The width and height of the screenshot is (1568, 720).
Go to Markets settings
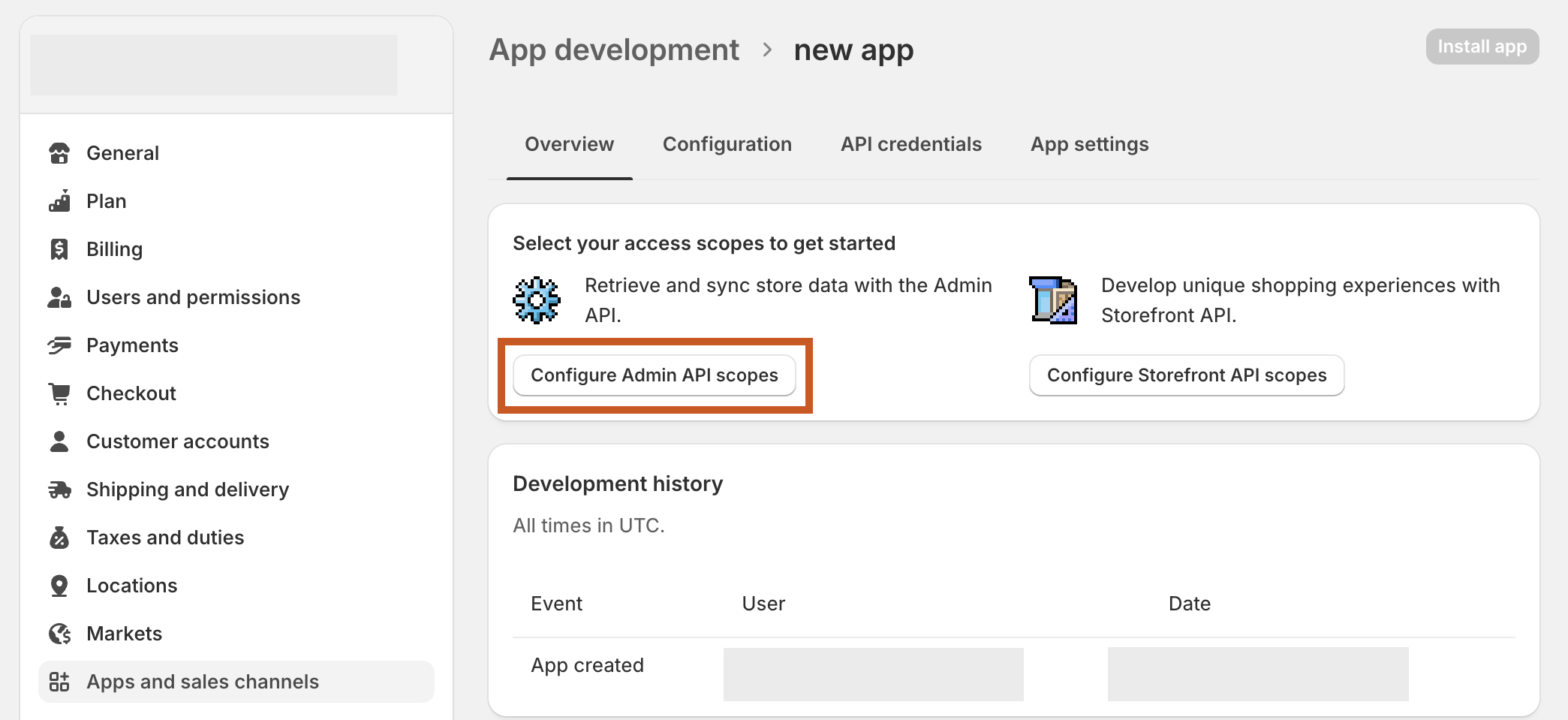coord(236,634)
